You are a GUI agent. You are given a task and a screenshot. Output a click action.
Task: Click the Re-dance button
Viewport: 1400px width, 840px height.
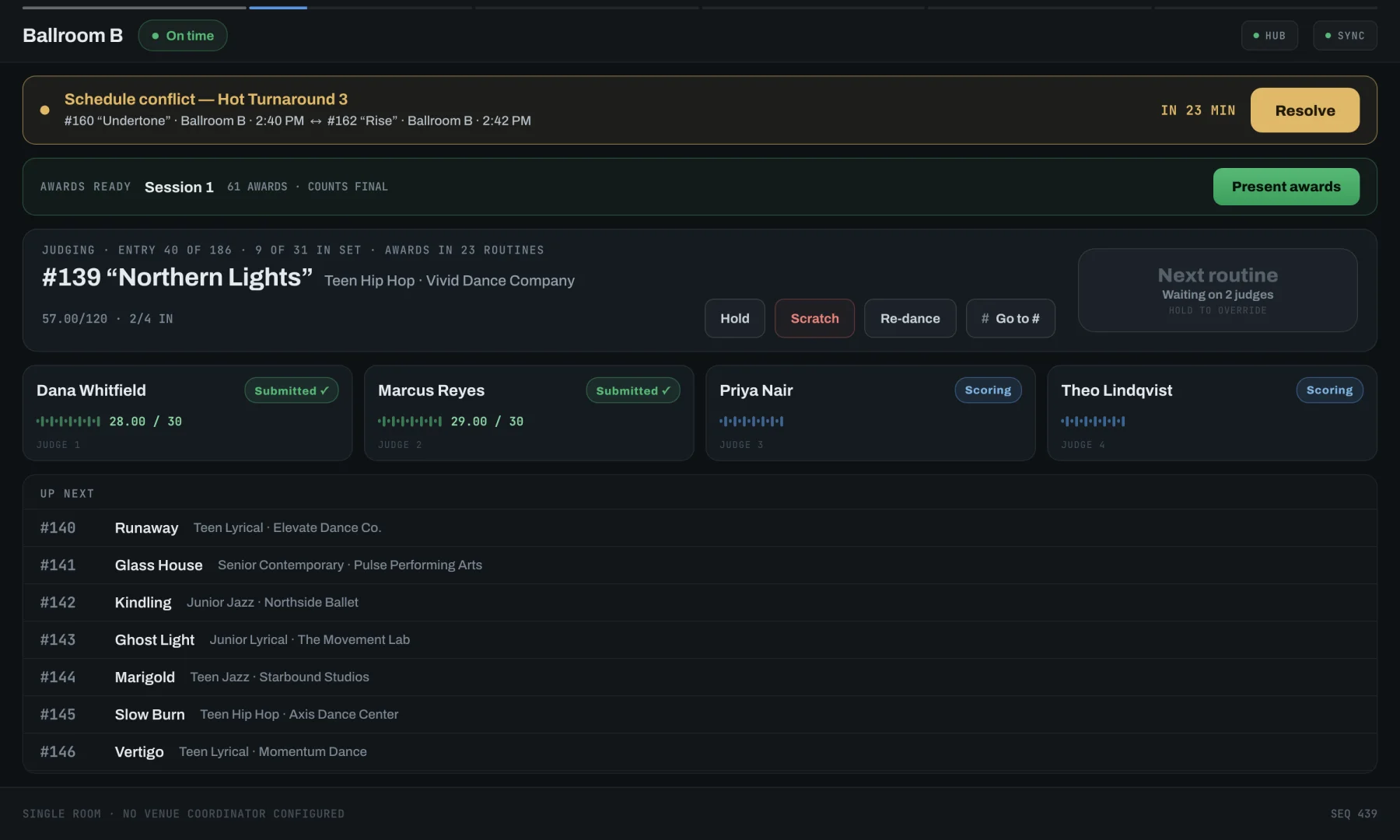pos(910,318)
